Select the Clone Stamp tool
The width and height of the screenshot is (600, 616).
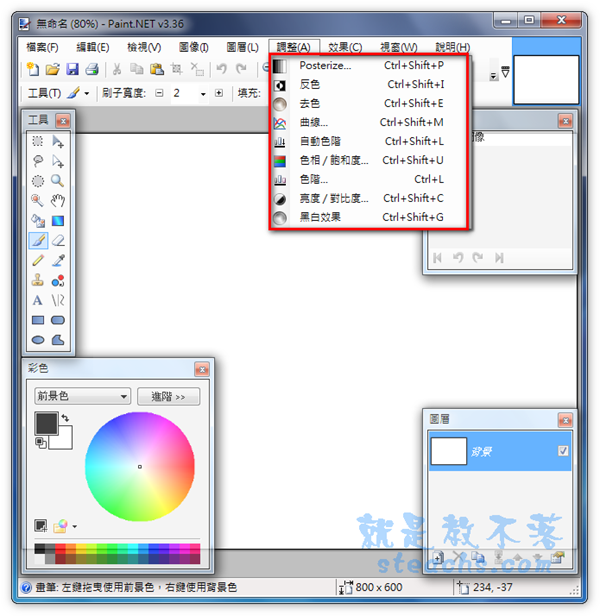click(x=38, y=280)
